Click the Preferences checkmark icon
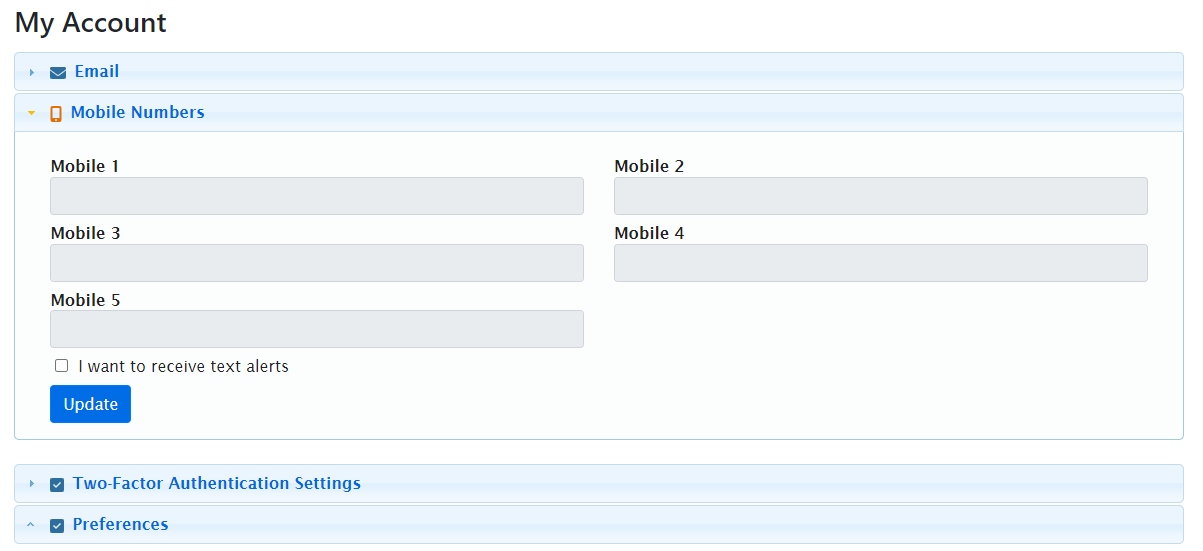 click(x=57, y=525)
